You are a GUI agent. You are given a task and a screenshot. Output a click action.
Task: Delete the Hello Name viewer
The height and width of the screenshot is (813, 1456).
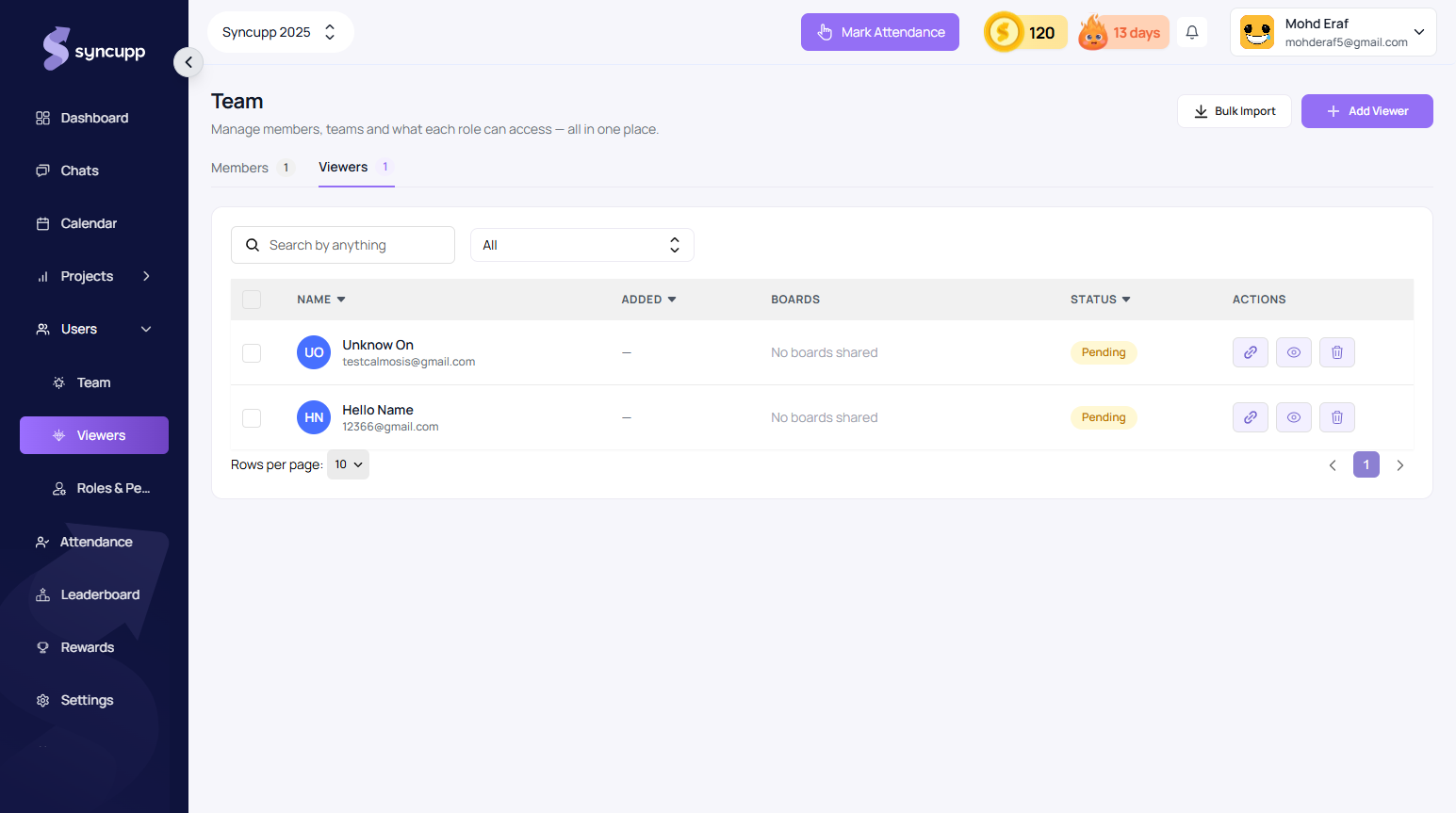[1337, 417]
